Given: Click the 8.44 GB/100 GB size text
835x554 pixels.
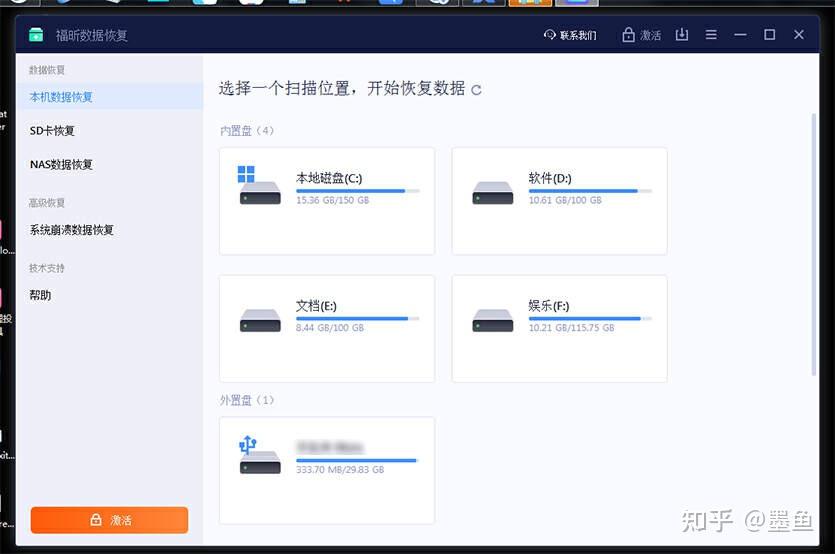Looking at the screenshot, I should (330, 328).
